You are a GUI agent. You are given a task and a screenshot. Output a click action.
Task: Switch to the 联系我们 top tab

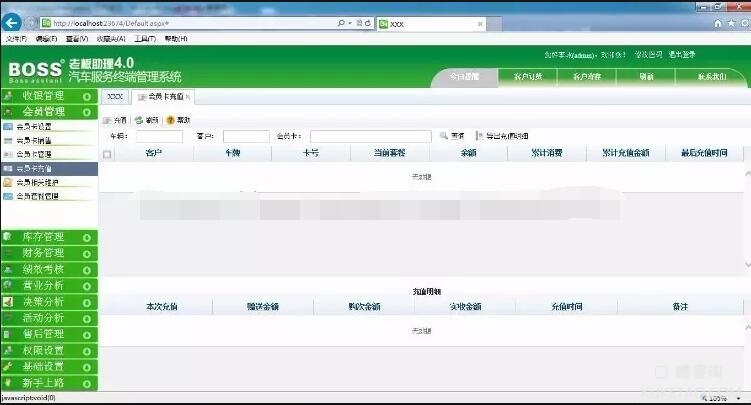coord(712,77)
